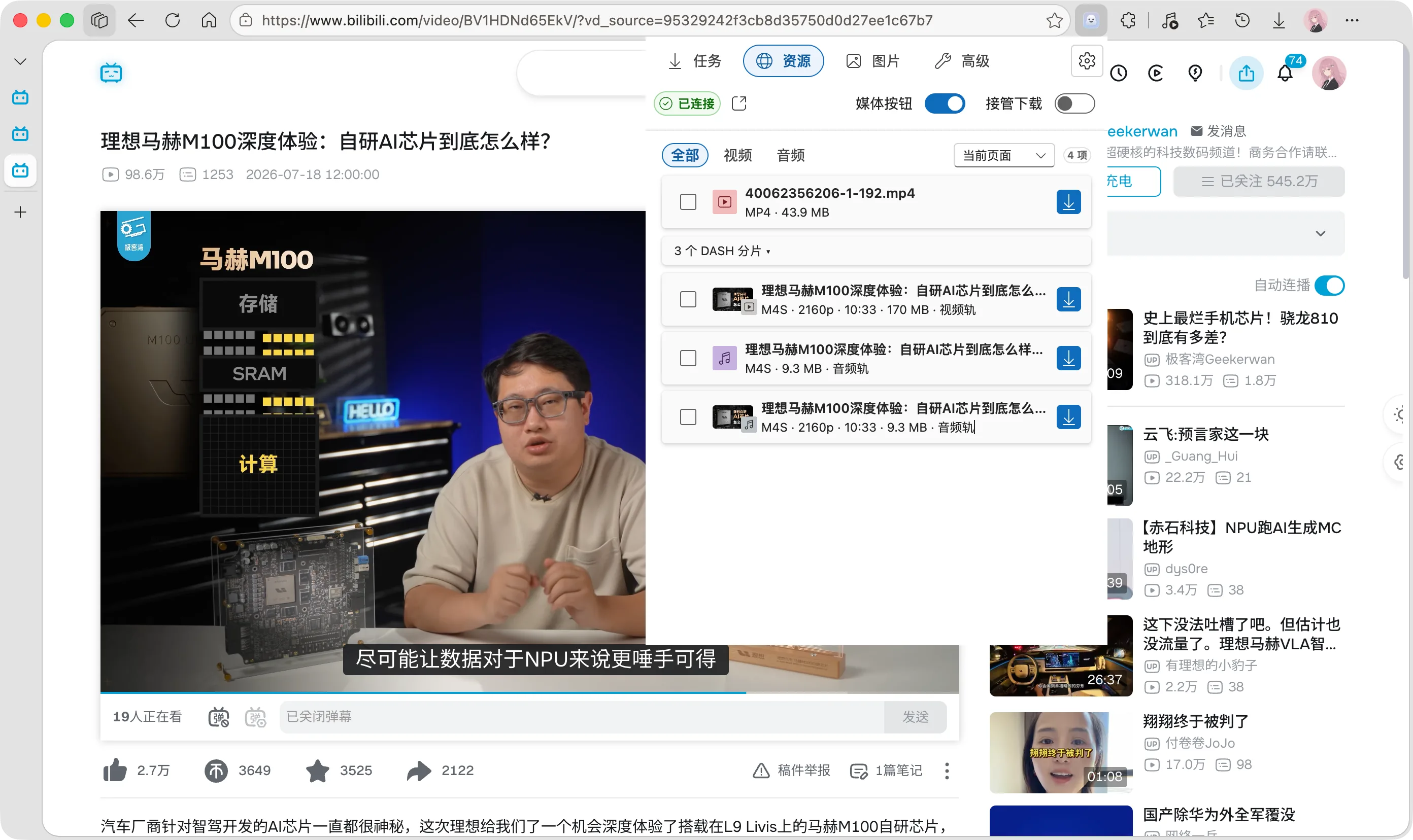Open Bilibili upload share icon

click(x=1246, y=73)
